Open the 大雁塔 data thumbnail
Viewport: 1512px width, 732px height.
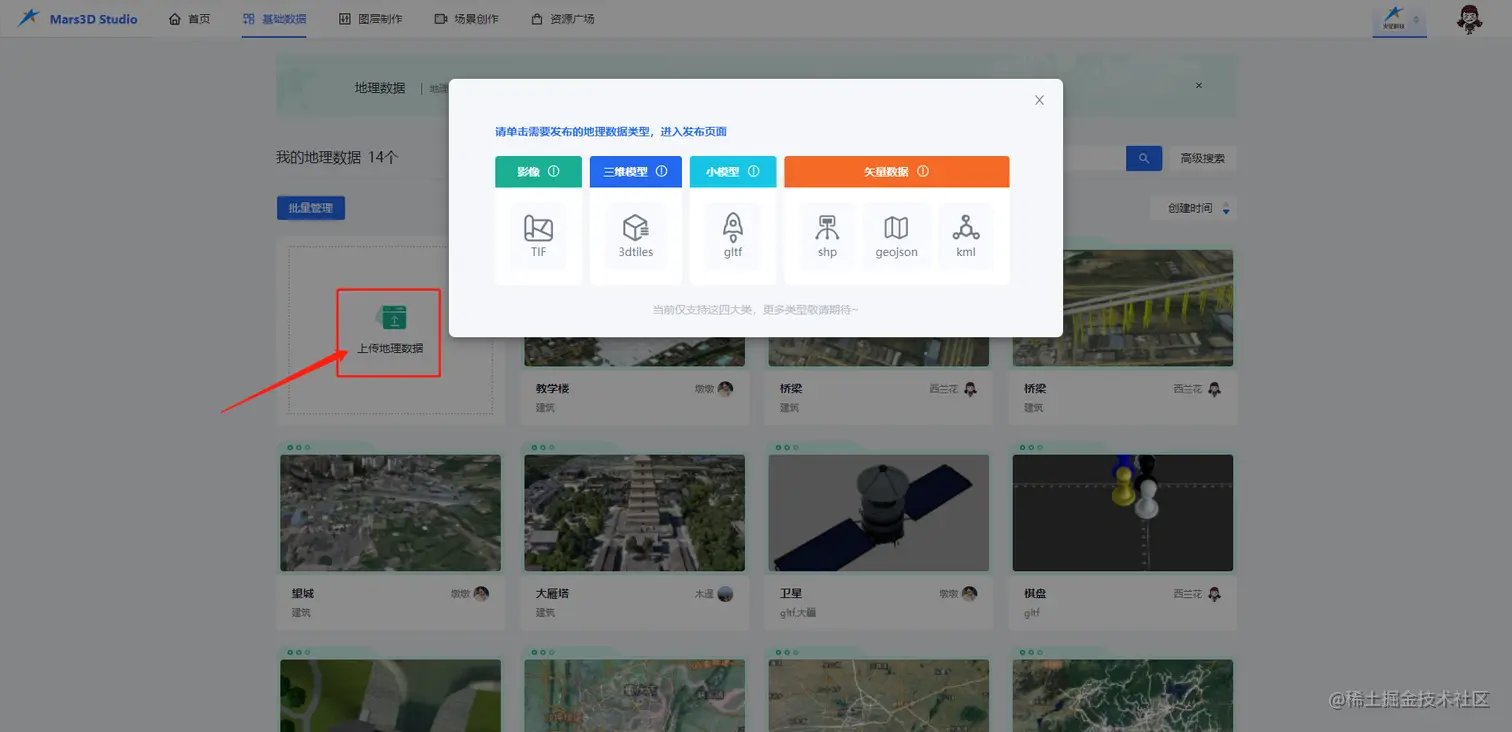tap(634, 513)
